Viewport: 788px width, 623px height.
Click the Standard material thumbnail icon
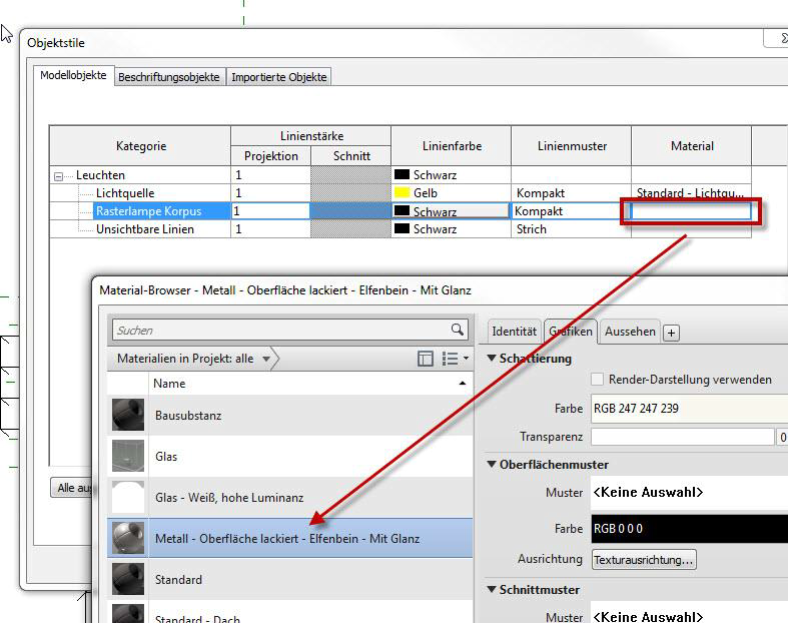point(128,579)
